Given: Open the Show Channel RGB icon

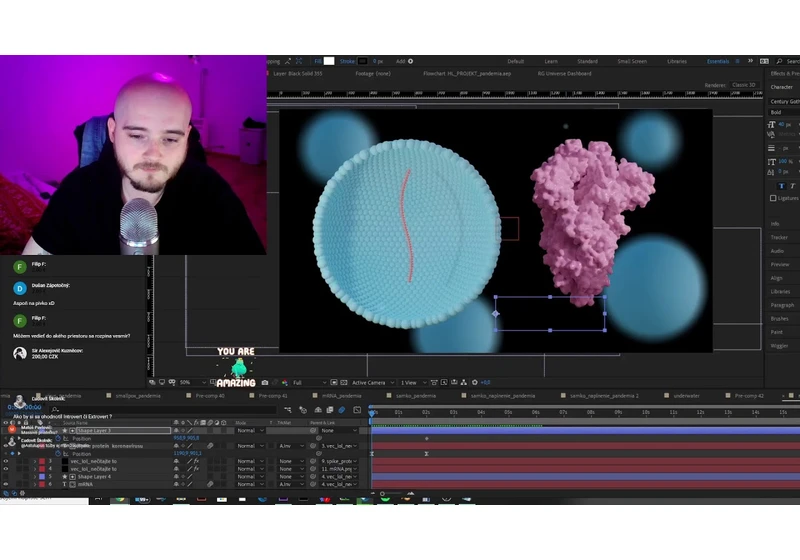Looking at the screenshot, I should point(285,382).
